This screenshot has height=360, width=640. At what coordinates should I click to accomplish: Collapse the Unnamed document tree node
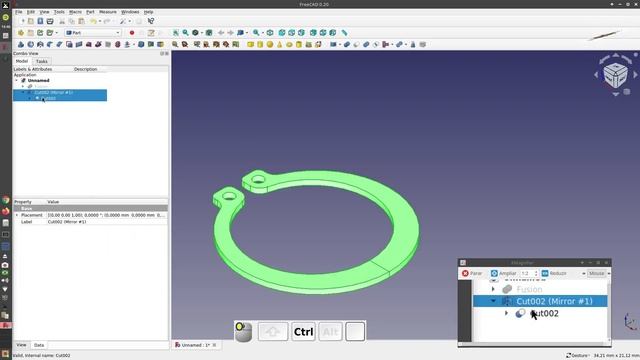[x=17, y=80]
